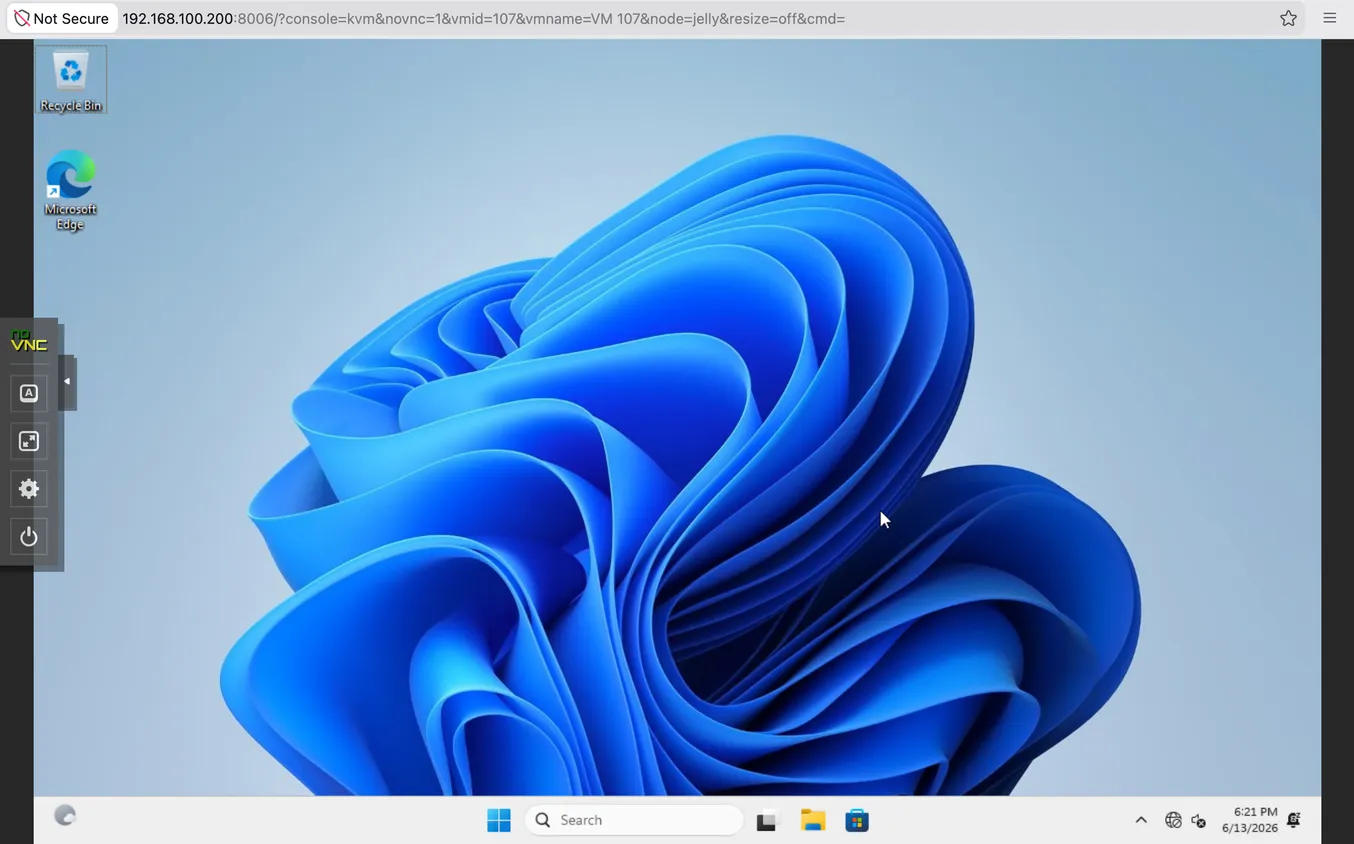Open Task View on the taskbar
Viewport: 1354px width, 844px height.
[x=767, y=821]
